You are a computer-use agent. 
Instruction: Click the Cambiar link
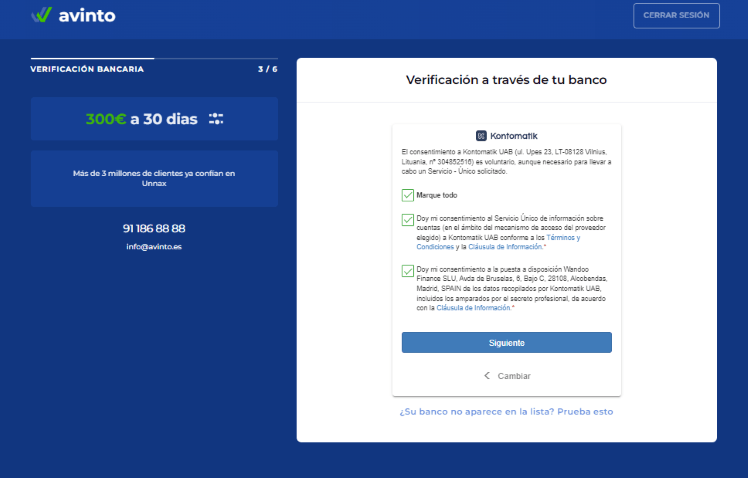[514, 376]
